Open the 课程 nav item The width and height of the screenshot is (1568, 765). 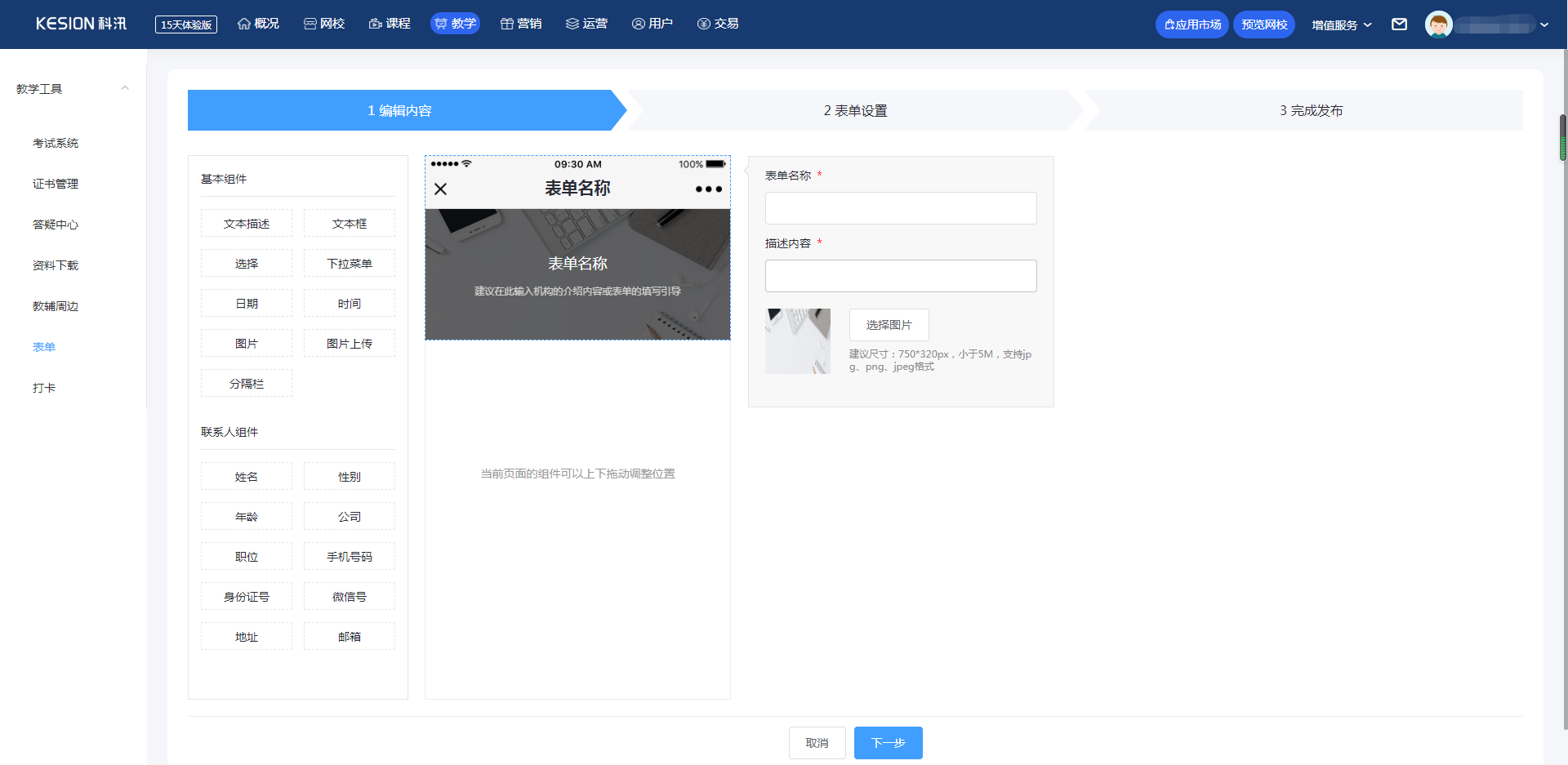[390, 24]
